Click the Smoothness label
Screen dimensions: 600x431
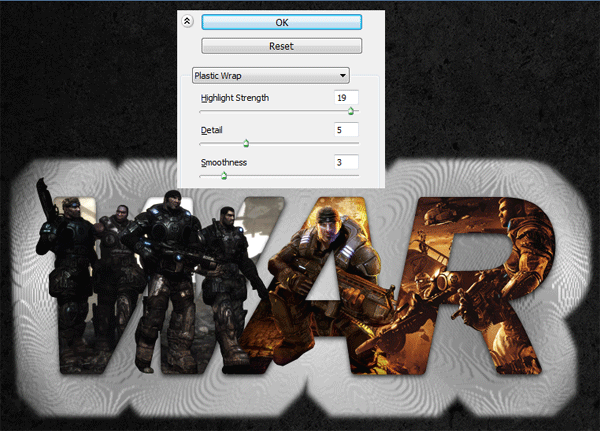click(x=224, y=162)
